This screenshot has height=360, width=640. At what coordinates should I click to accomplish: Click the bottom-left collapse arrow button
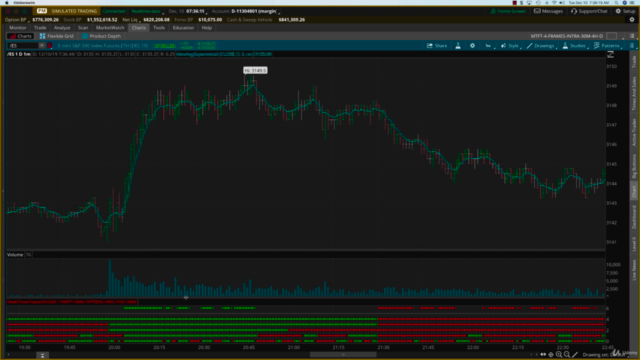tap(42, 356)
